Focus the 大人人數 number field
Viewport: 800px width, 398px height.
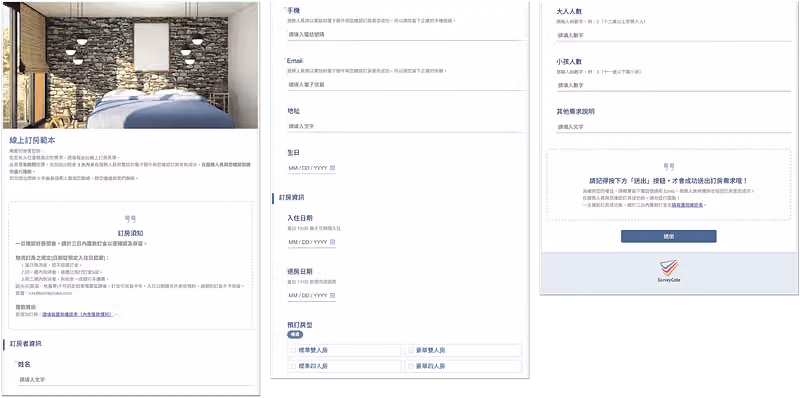673,36
